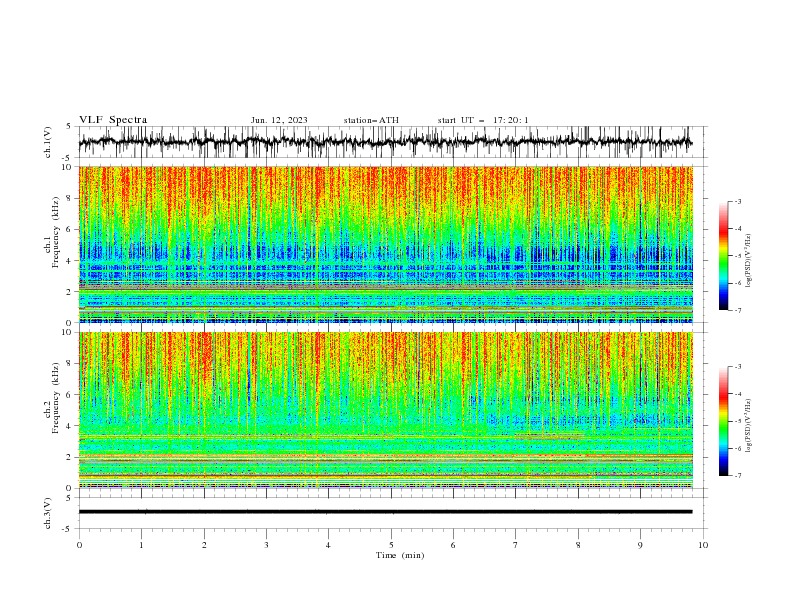Click the time axis tick label '10'
Image resolution: width=792 pixels, height=612 pixels.
[x=703, y=545]
